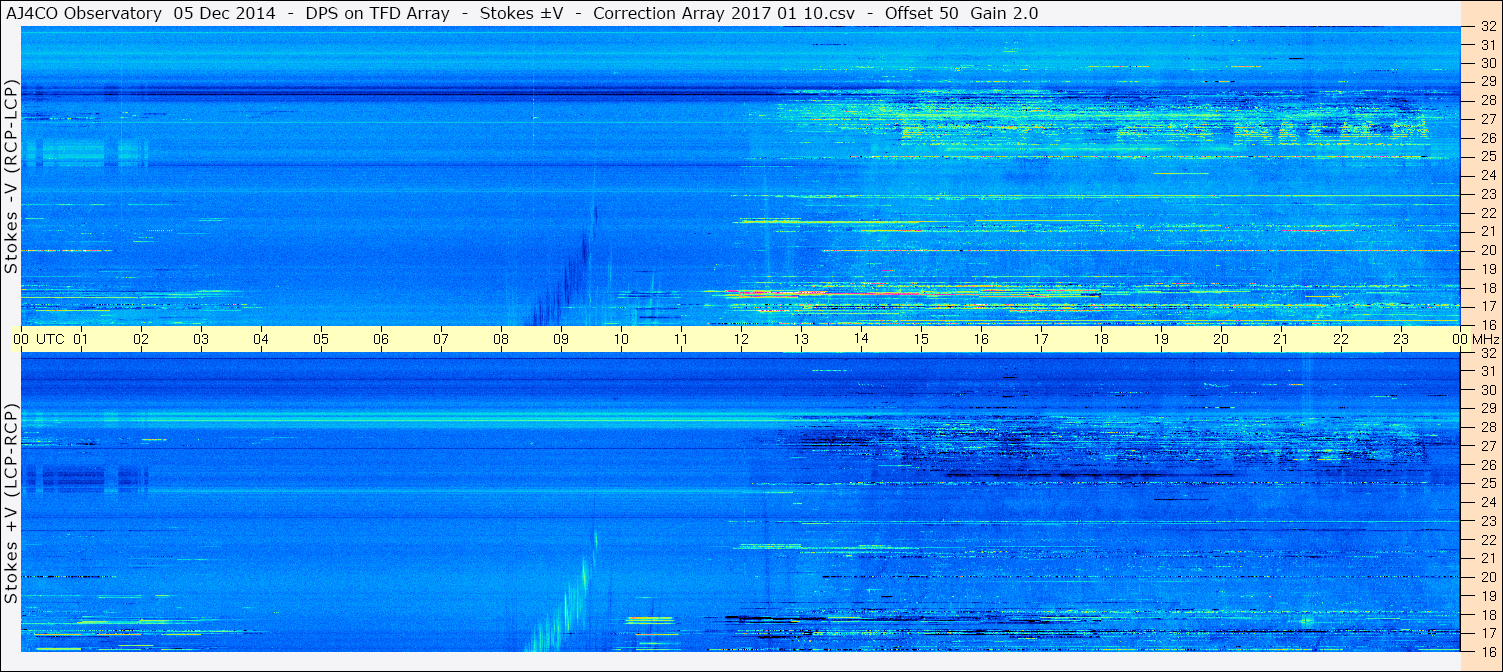Select the 29 MHz label of the lower panel
1503x672 pixels.
pos(1487,408)
